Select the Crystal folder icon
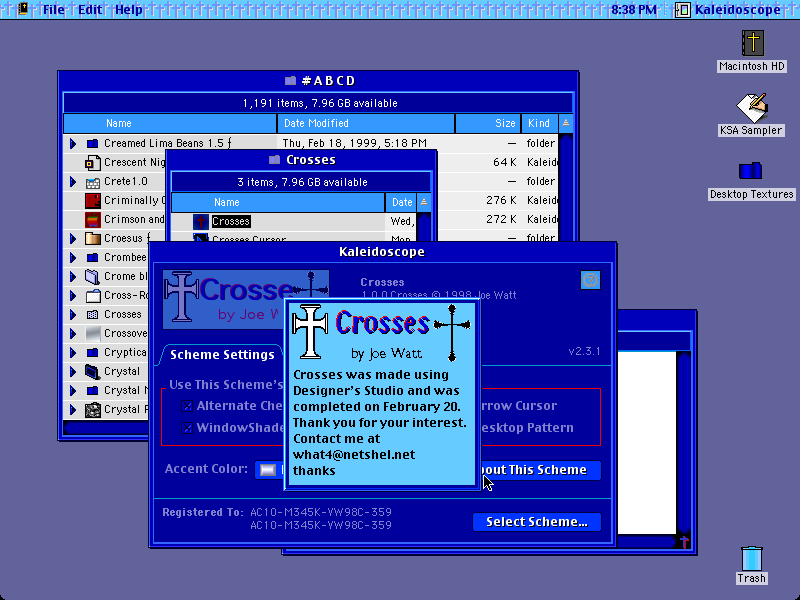The width and height of the screenshot is (800, 600). [92, 372]
